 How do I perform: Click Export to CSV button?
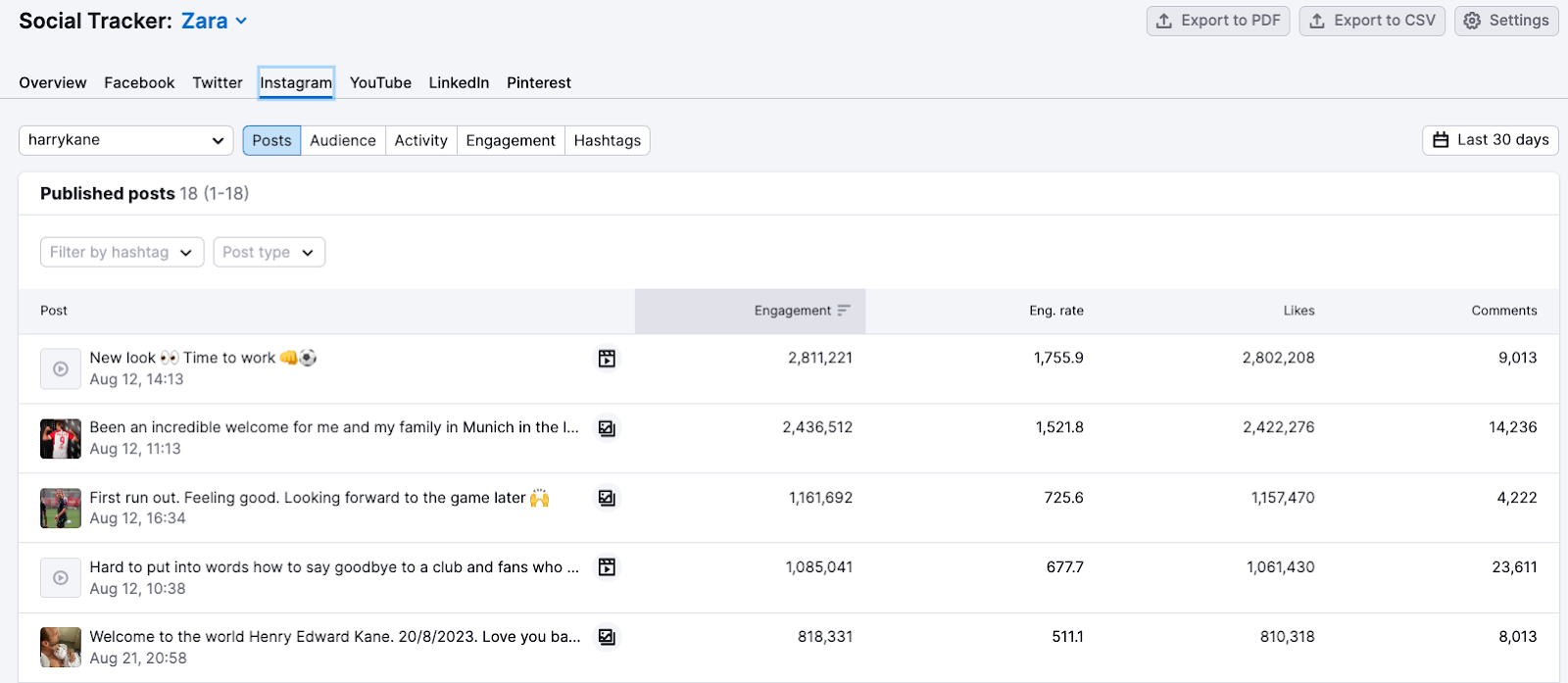pos(1371,21)
